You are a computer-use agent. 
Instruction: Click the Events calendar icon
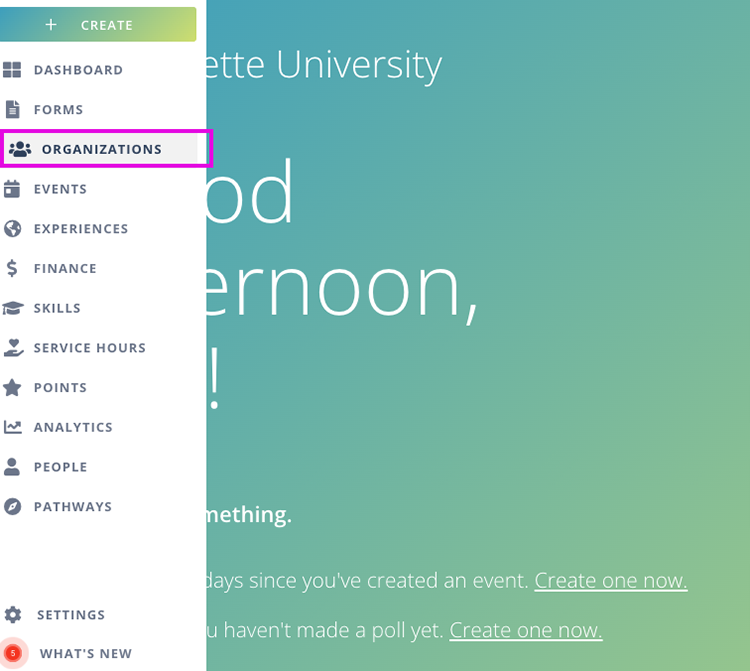click(13, 189)
